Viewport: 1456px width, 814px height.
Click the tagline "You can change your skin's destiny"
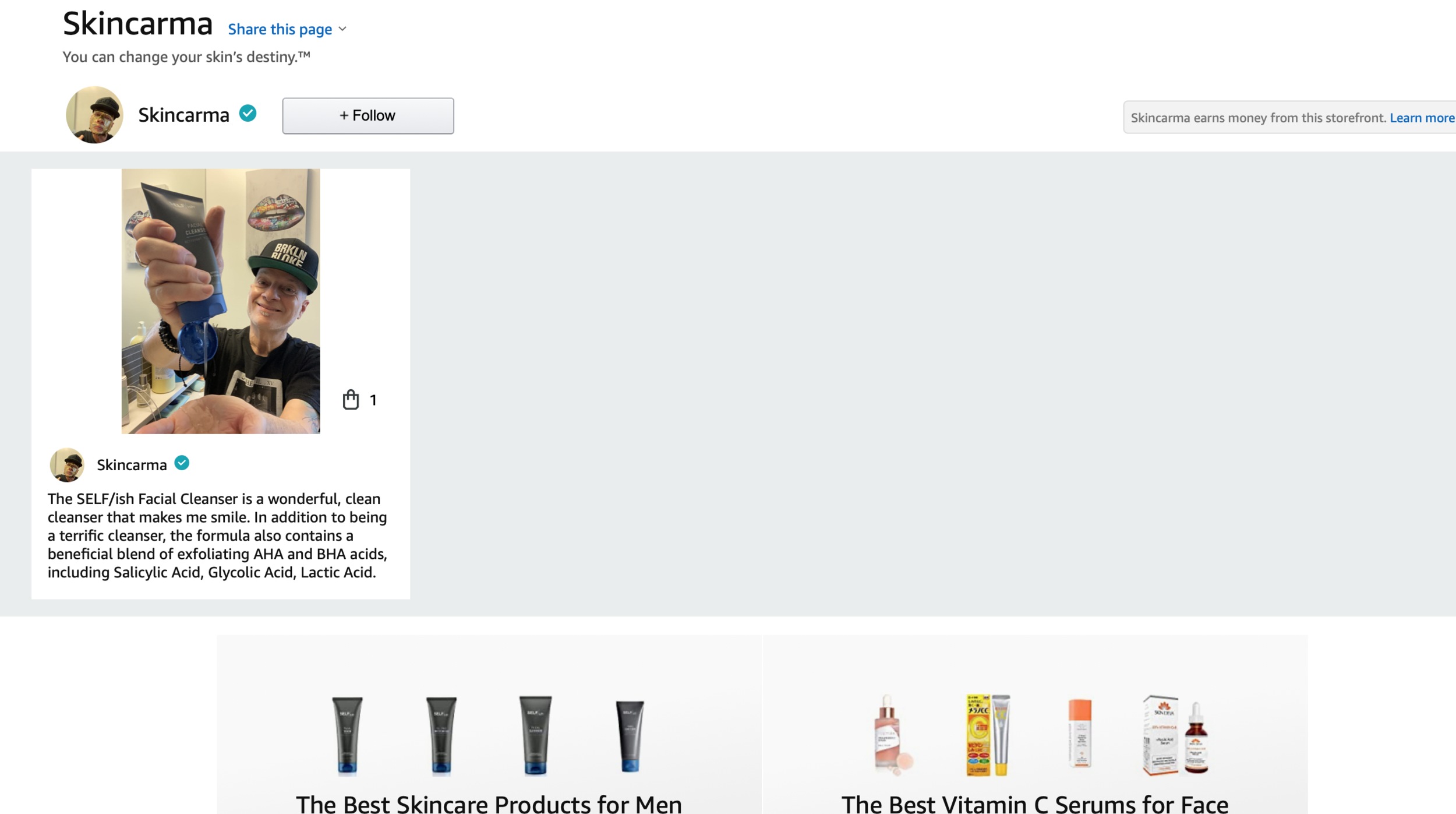pyautogui.click(x=186, y=57)
